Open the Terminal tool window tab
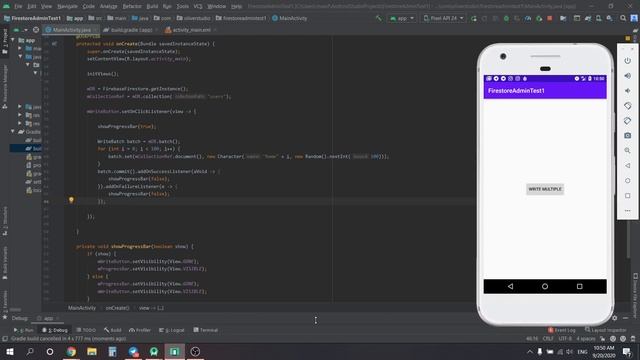This screenshot has height=360, width=640. click(206, 330)
